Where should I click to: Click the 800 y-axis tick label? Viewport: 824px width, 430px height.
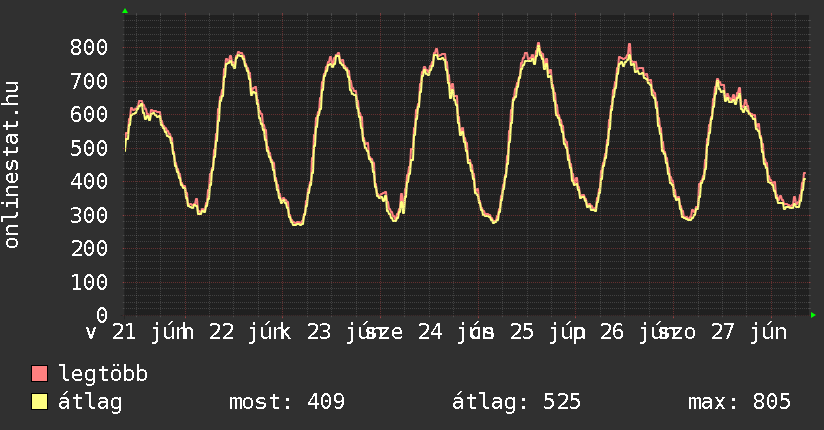point(89,48)
